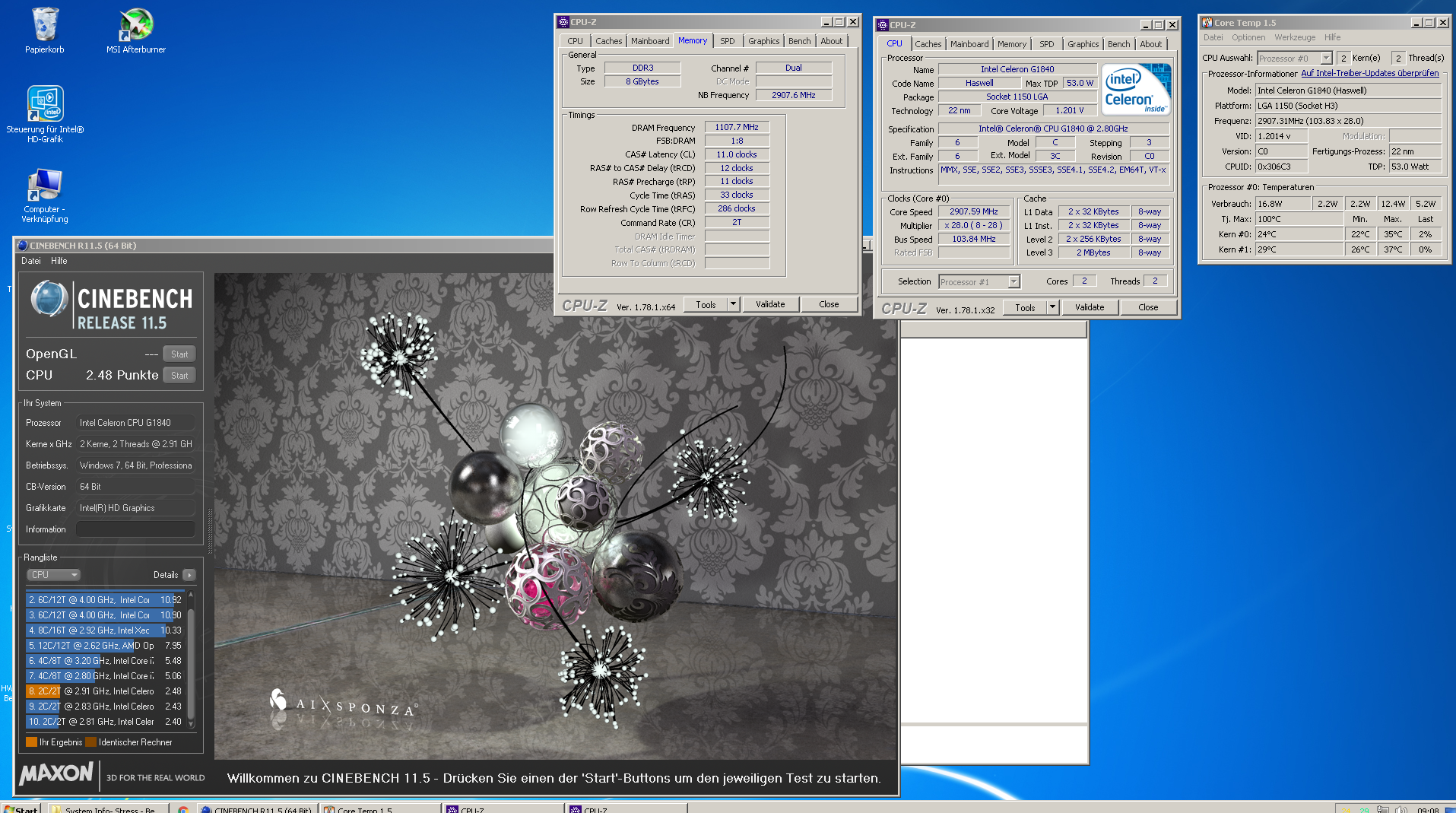Click the Kern #0 temperature 24°C

1299,234
